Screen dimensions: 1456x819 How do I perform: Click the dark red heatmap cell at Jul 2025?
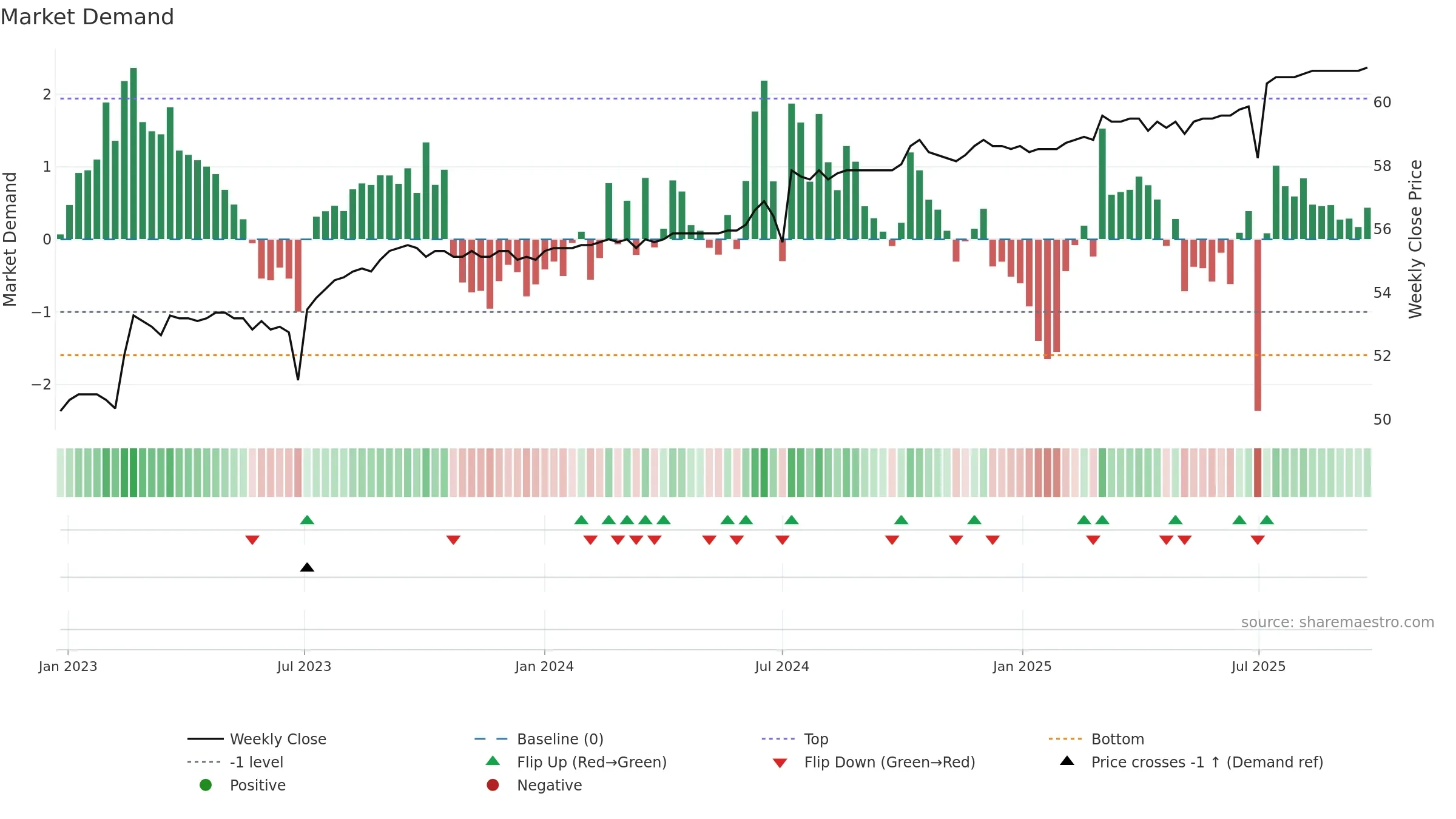[x=1258, y=473]
